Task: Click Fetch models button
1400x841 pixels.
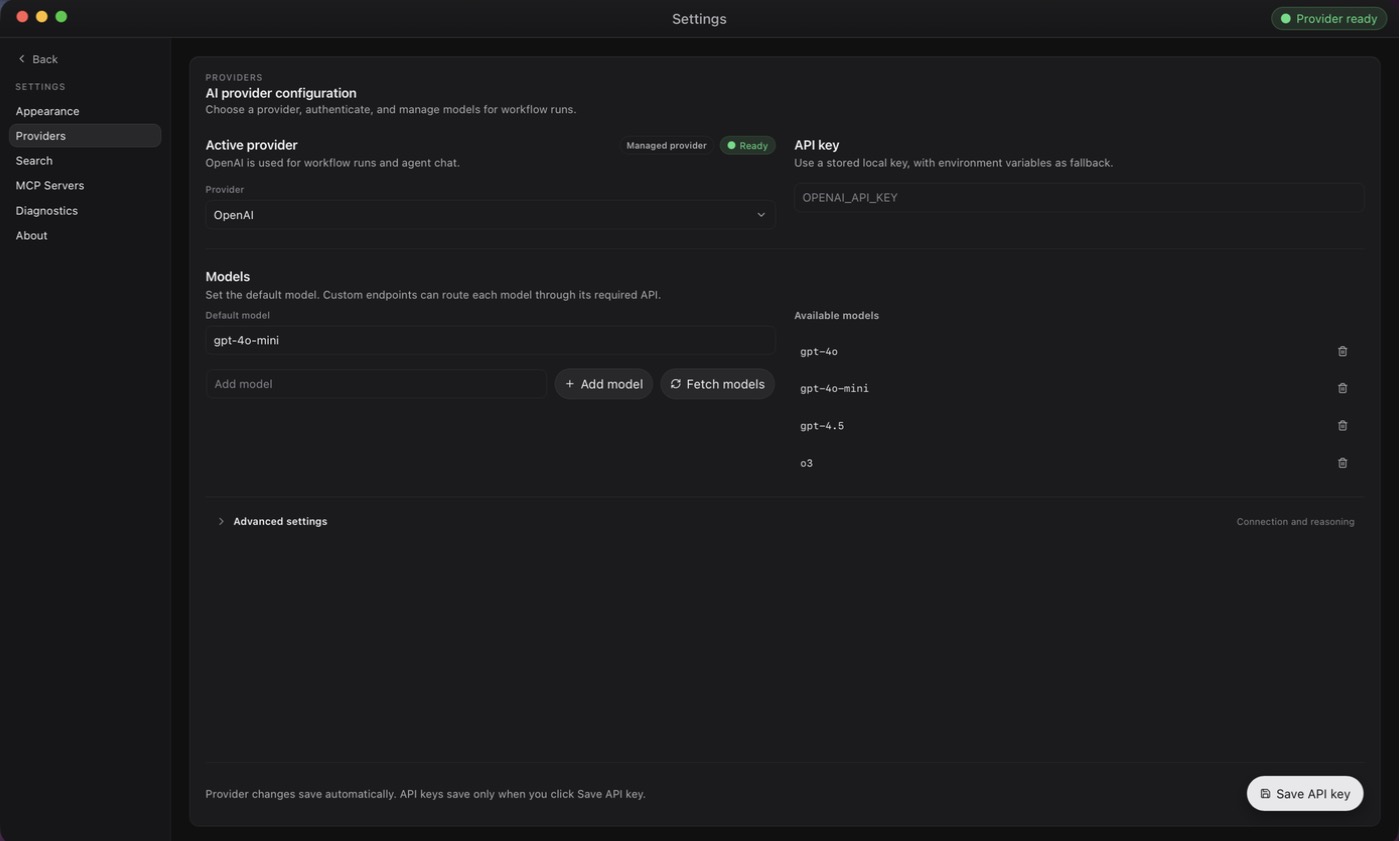Action: click(x=717, y=384)
